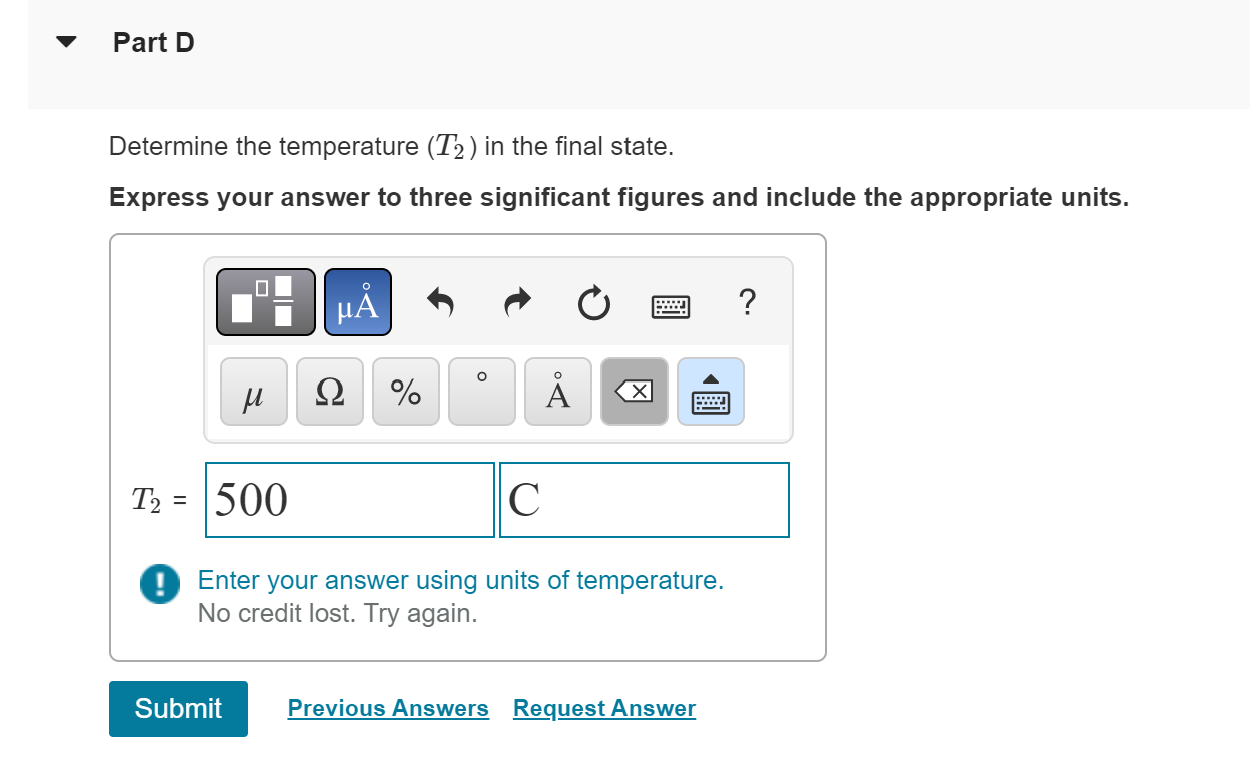Click the Submit button
Screen dimensions: 1250x762
(x=178, y=708)
